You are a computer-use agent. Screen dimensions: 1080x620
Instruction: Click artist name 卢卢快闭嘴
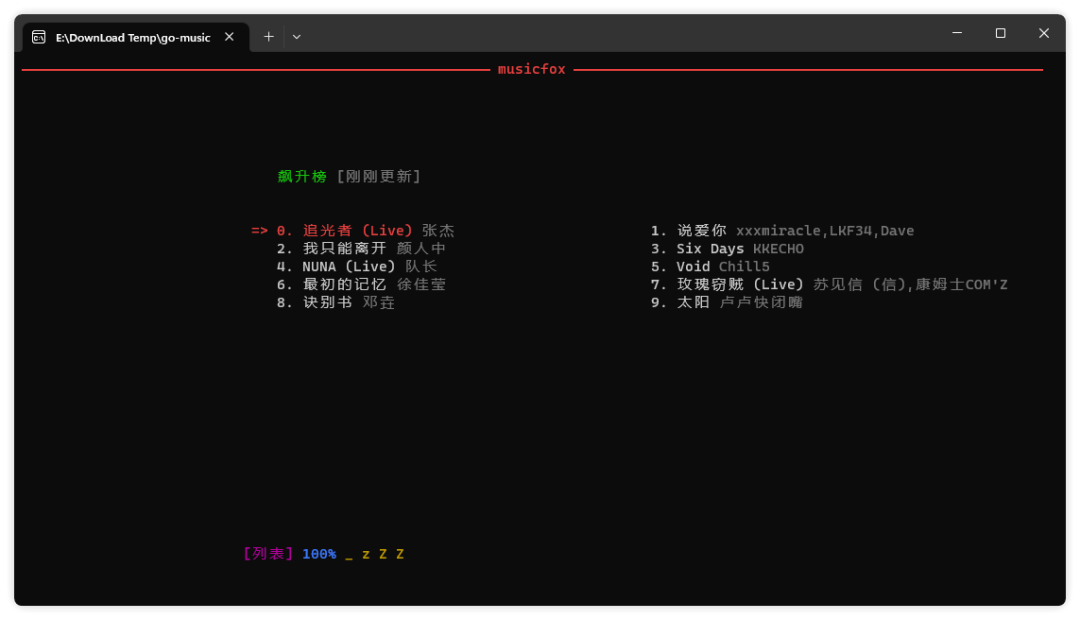coord(761,302)
